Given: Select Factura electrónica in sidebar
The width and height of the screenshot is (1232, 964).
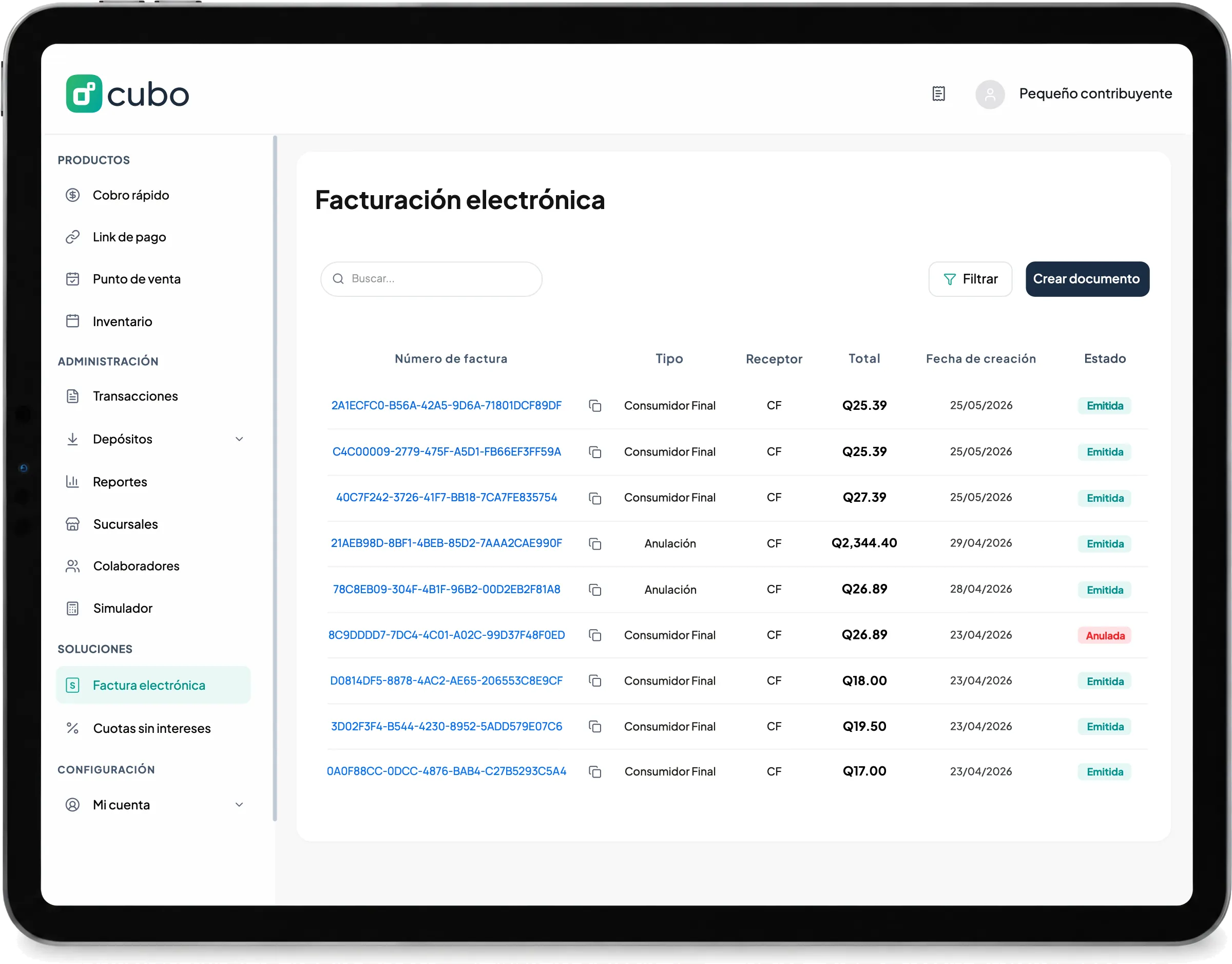Looking at the screenshot, I should click(153, 685).
